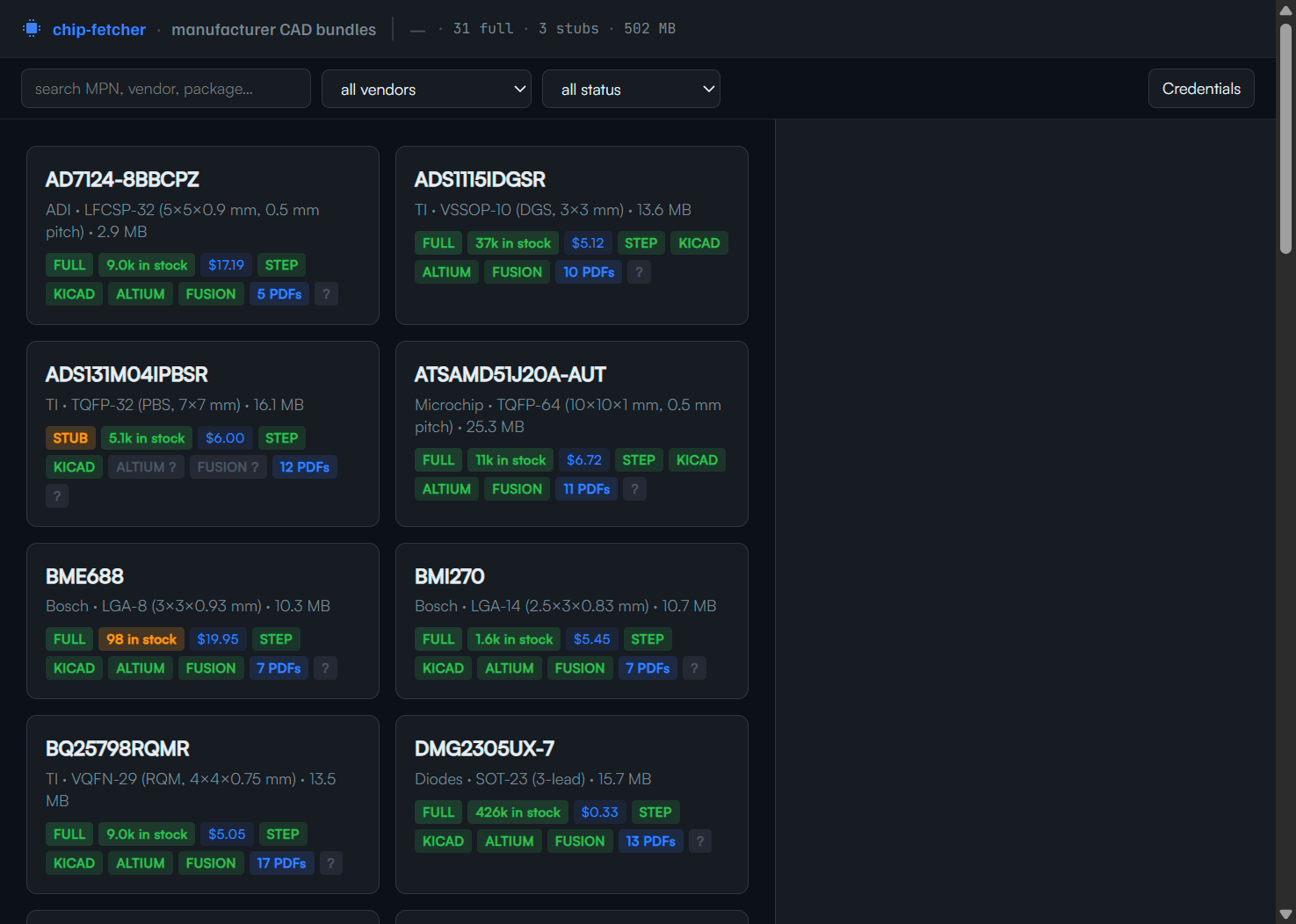1296x924 pixels.
Task: Click the STUB badge on ADS131M04IPBSR
Action: 70,438
